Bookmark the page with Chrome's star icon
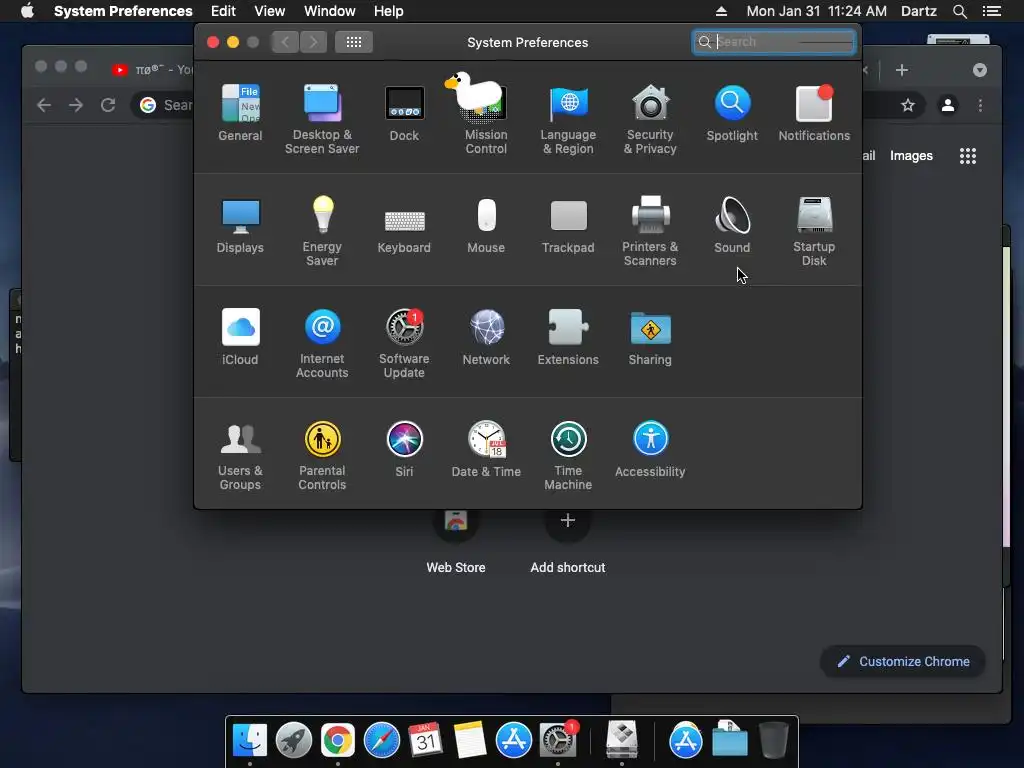Viewport: 1024px width, 768px height. point(908,105)
